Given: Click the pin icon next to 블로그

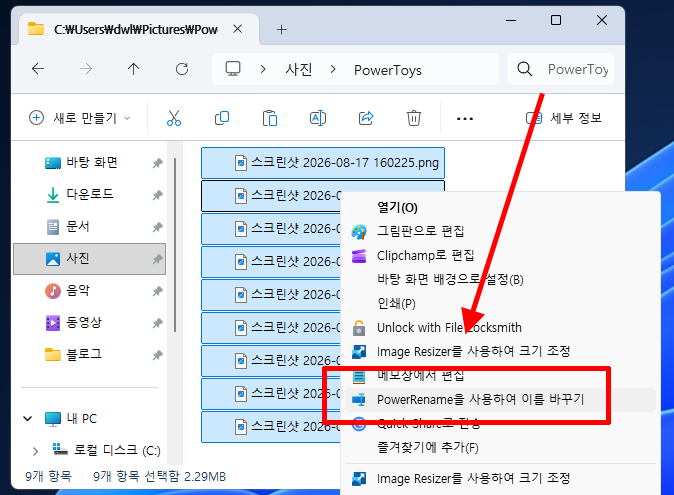Looking at the screenshot, I should [157, 355].
